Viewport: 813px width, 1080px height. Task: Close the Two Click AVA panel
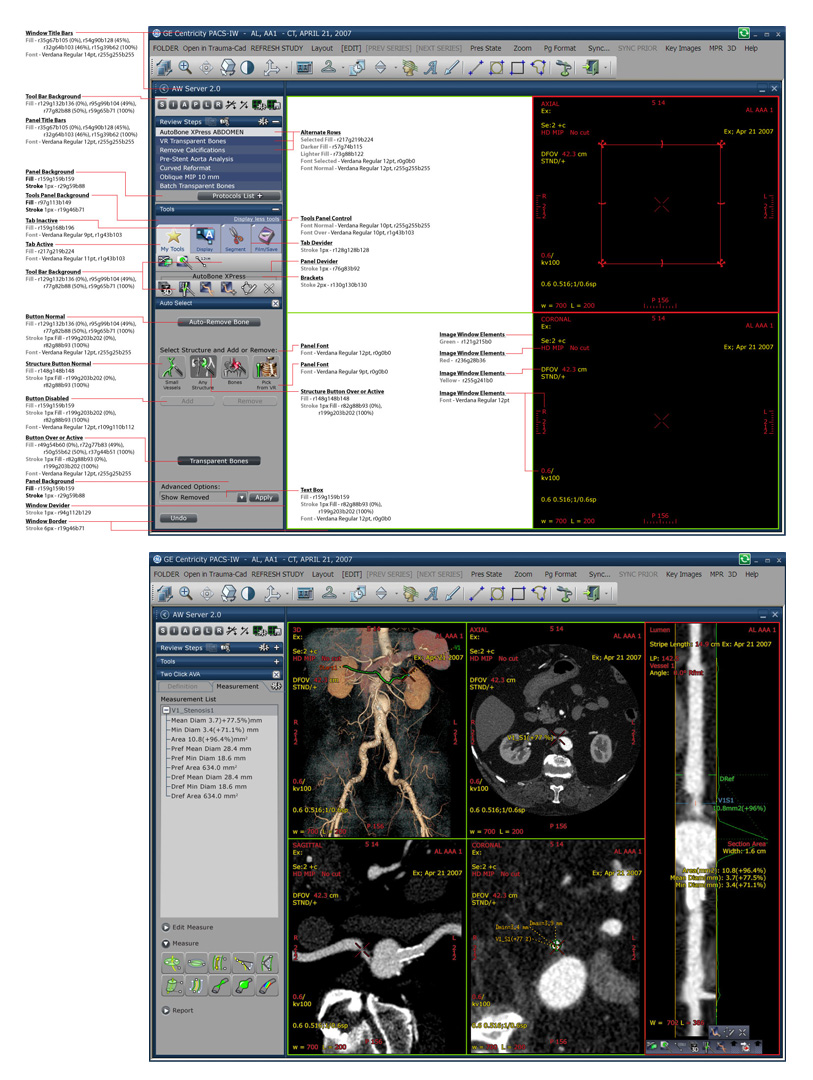[x=276, y=674]
